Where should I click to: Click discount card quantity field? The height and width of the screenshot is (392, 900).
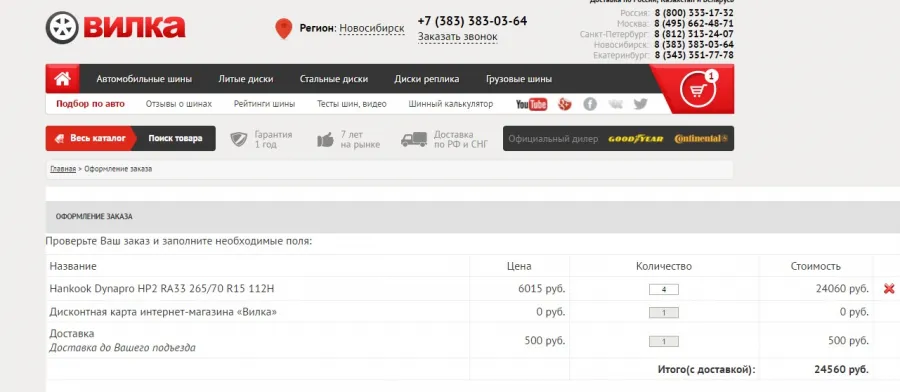click(x=664, y=313)
